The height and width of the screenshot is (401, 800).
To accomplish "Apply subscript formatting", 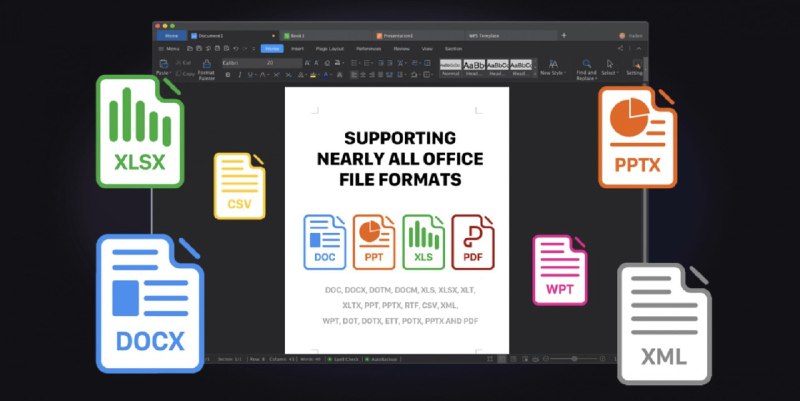I will coord(288,75).
